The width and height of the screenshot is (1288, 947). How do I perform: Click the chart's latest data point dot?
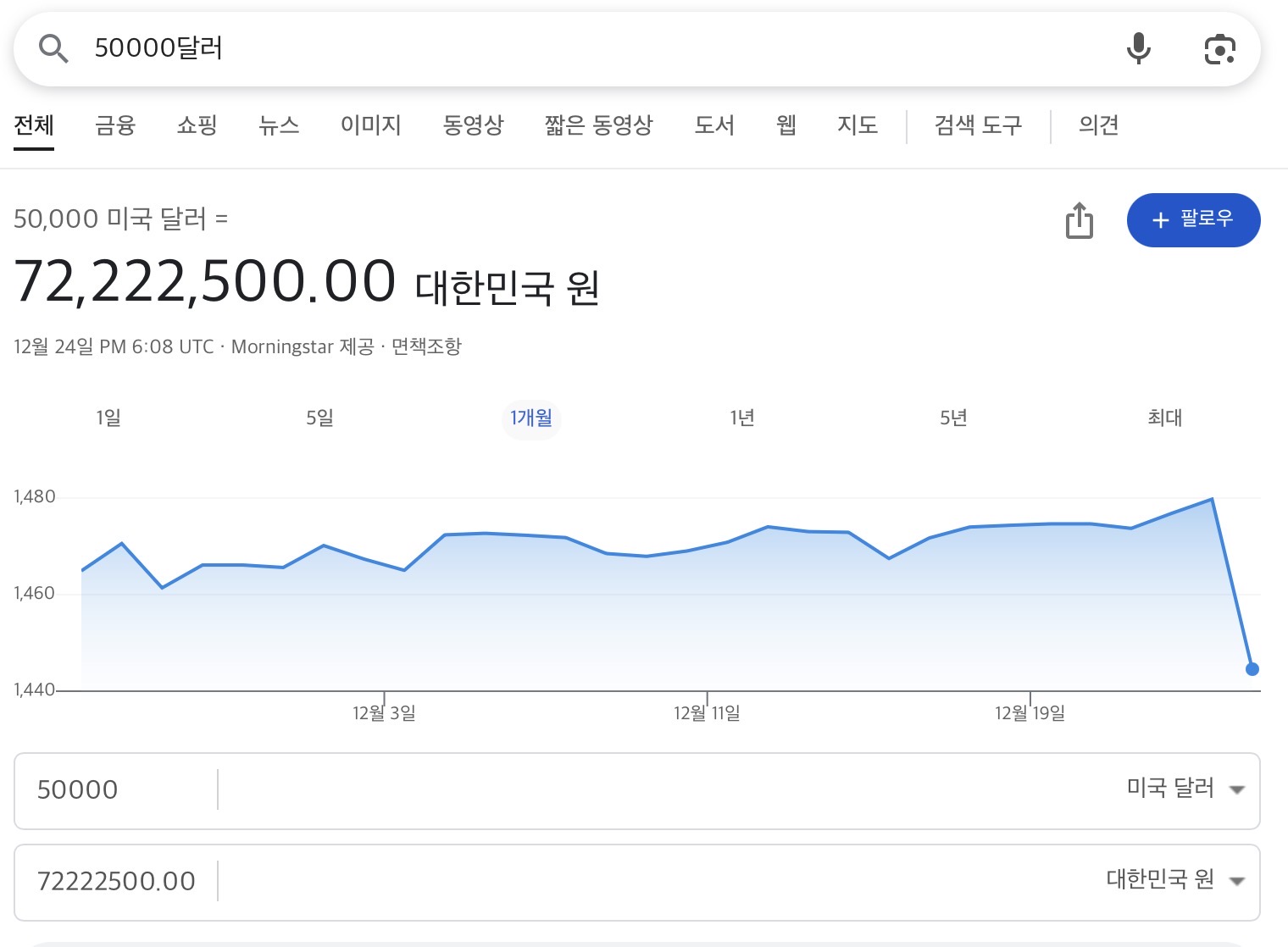(x=1252, y=669)
